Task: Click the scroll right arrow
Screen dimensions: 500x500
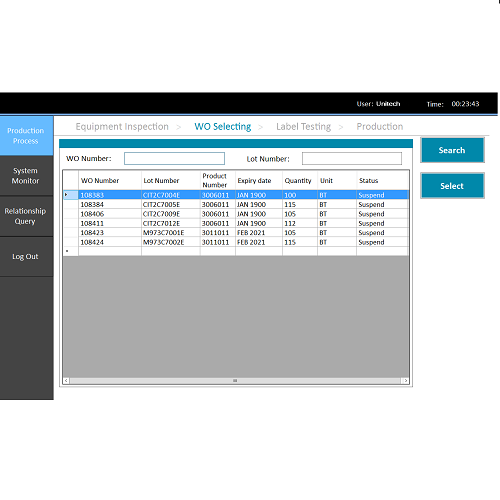Action: (x=405, y=381)
